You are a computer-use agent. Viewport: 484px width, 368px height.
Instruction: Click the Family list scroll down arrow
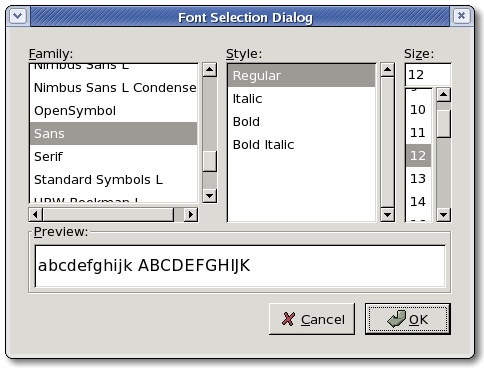[210, 196]
